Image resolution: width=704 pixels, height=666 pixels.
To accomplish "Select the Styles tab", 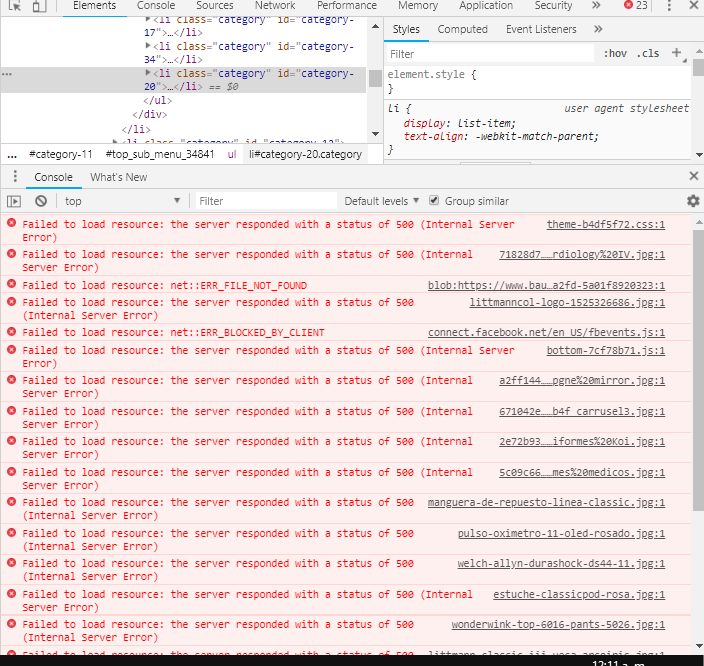I will [406, 30].
